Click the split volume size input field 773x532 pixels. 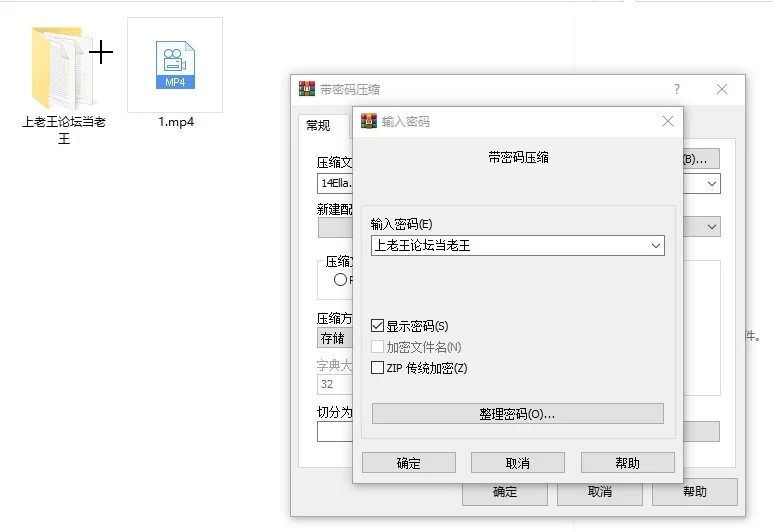point(335,432)
